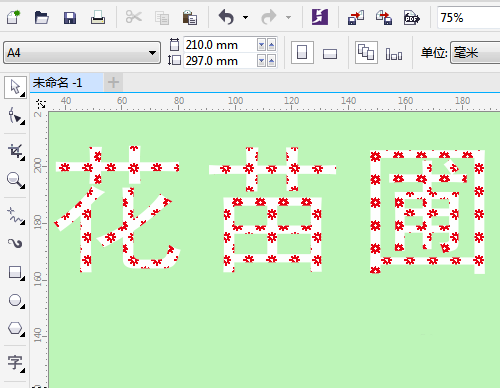Click the ruler origin corner icon
The width and height of the screenshot is (500, 388).
pyautogui.click(x=40, y=104)
